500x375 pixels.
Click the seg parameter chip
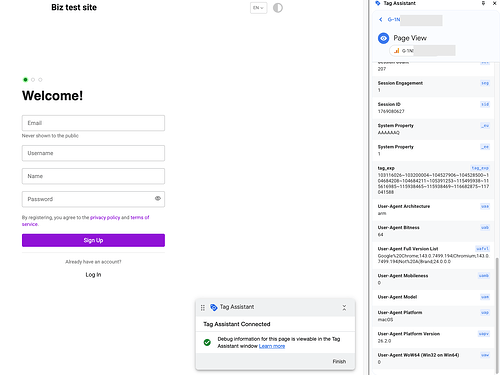[485, 83]
